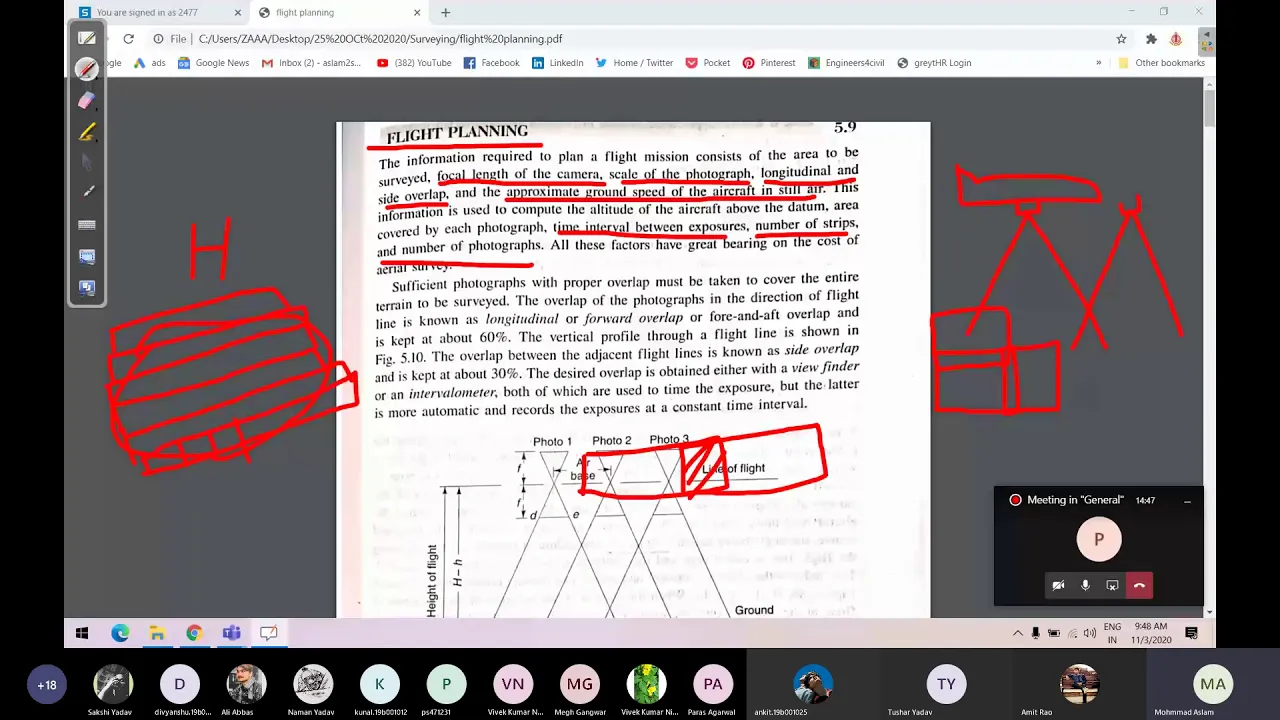Open the (382) YouTube bookmark
Viewport: 1280px width, 720px height.
point(414,63)
